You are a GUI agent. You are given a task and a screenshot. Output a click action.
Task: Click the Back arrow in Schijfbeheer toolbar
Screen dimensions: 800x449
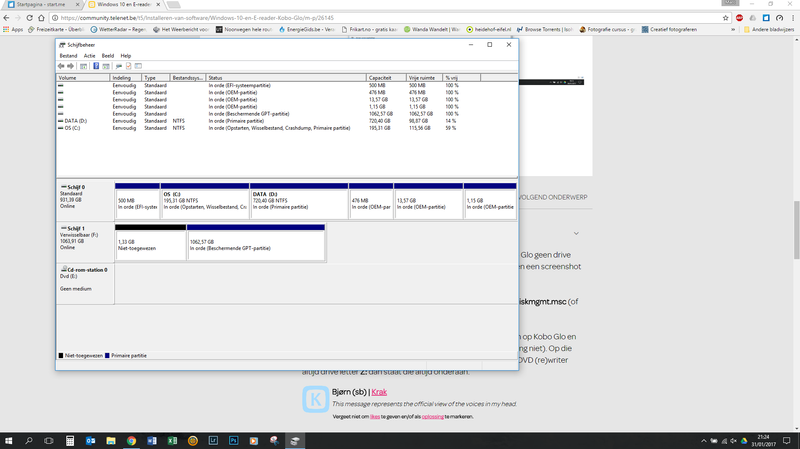tap(61, 66)
